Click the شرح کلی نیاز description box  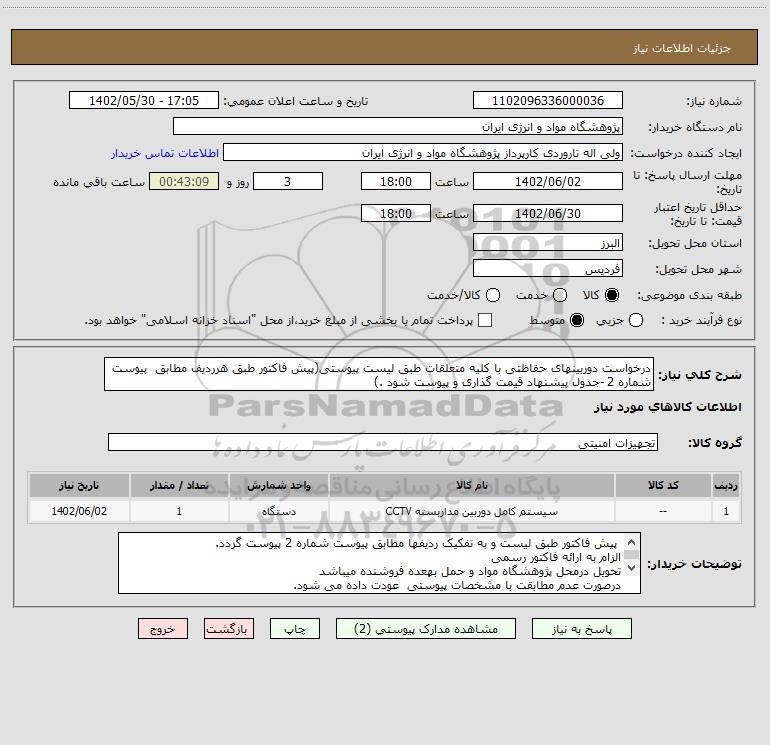click(379, 375)
